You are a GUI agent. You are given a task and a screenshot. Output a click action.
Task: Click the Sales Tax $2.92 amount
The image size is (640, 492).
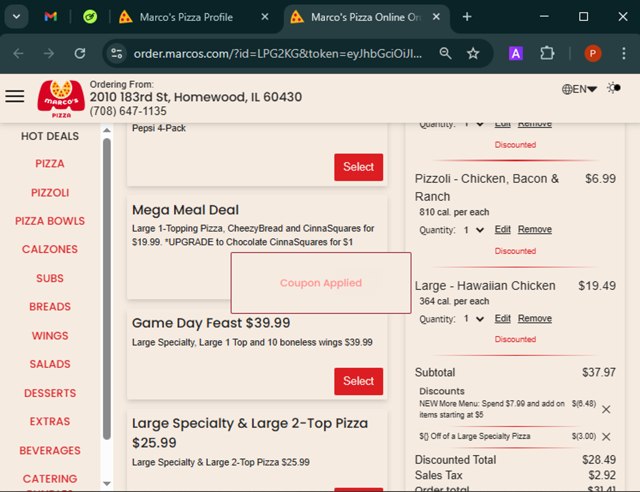(x=602, y=475)
